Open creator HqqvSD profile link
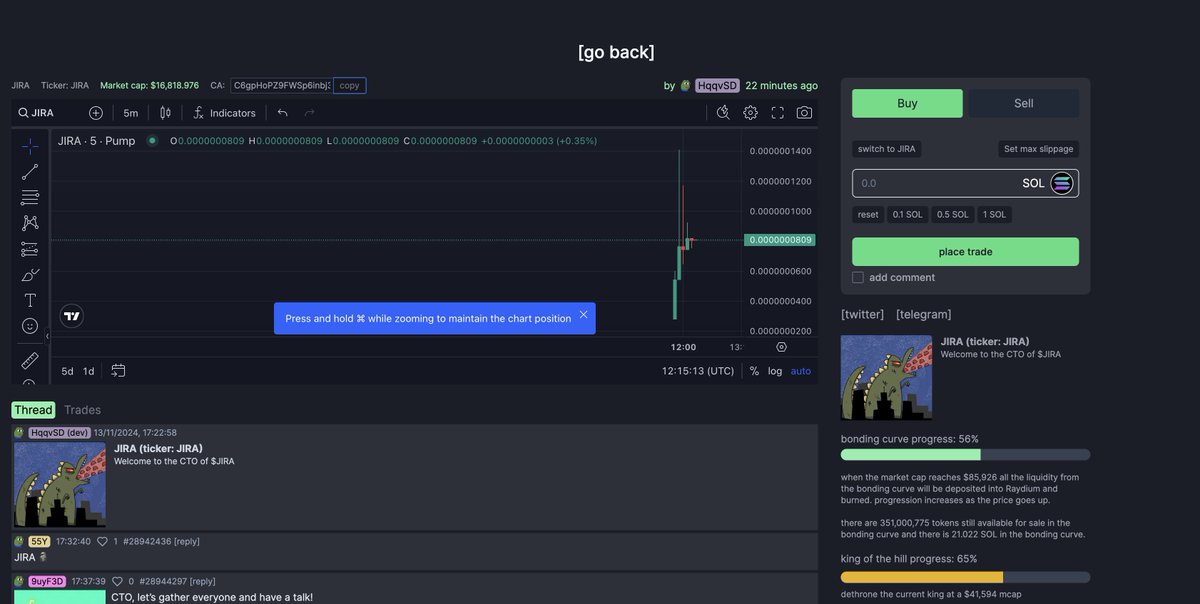The height and width of the screenshot is (604, 1200). point(717,86)
